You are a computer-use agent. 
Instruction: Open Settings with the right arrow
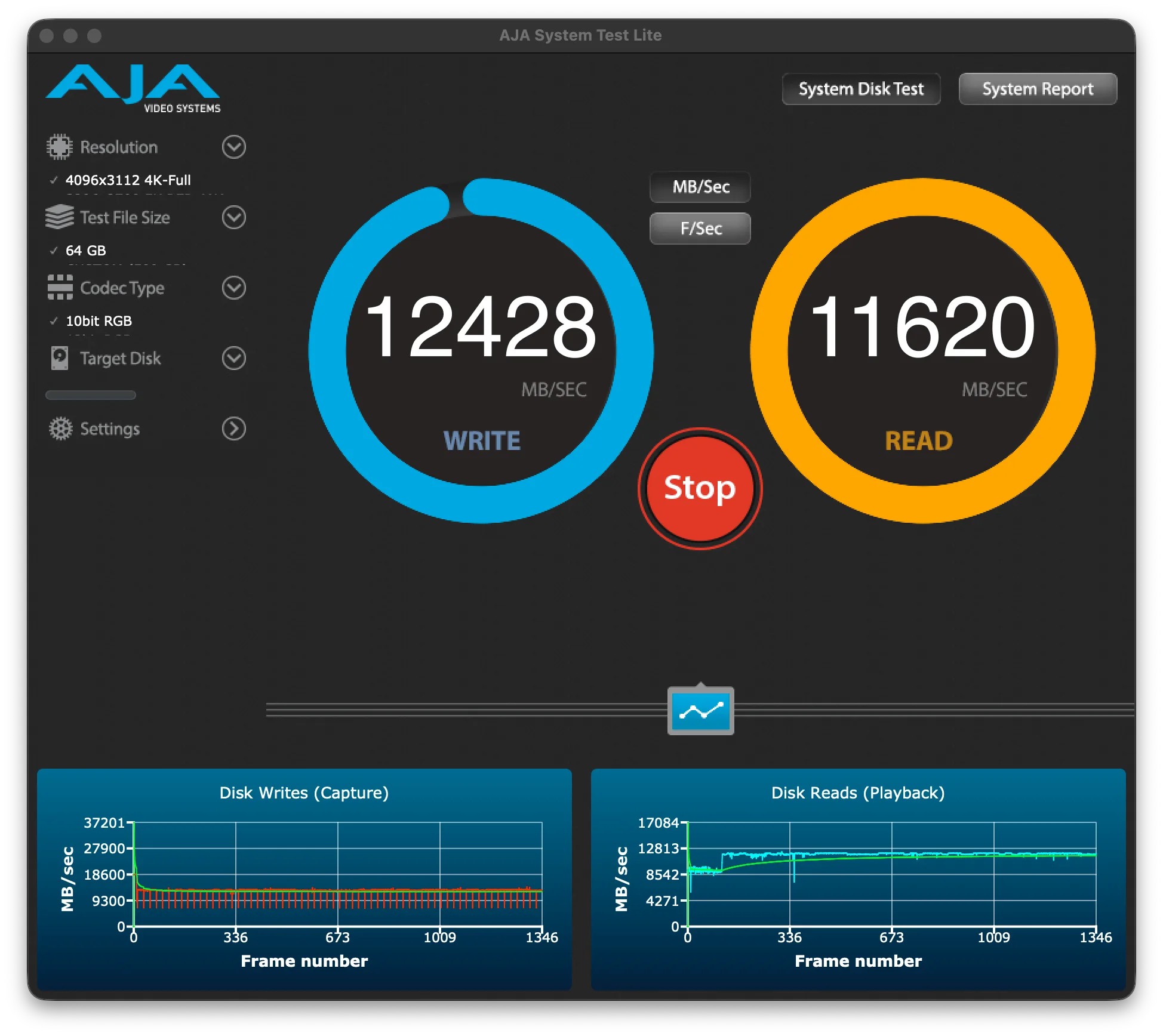coord(234,428)
